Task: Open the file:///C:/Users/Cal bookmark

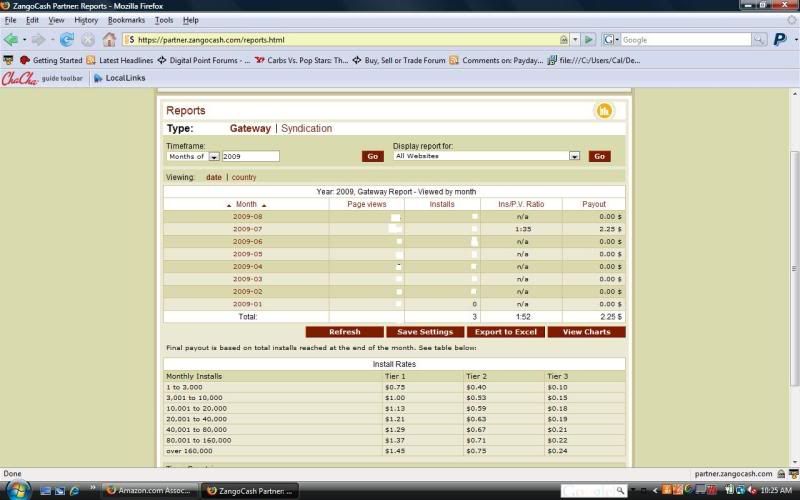Action: tap(593, 60)
